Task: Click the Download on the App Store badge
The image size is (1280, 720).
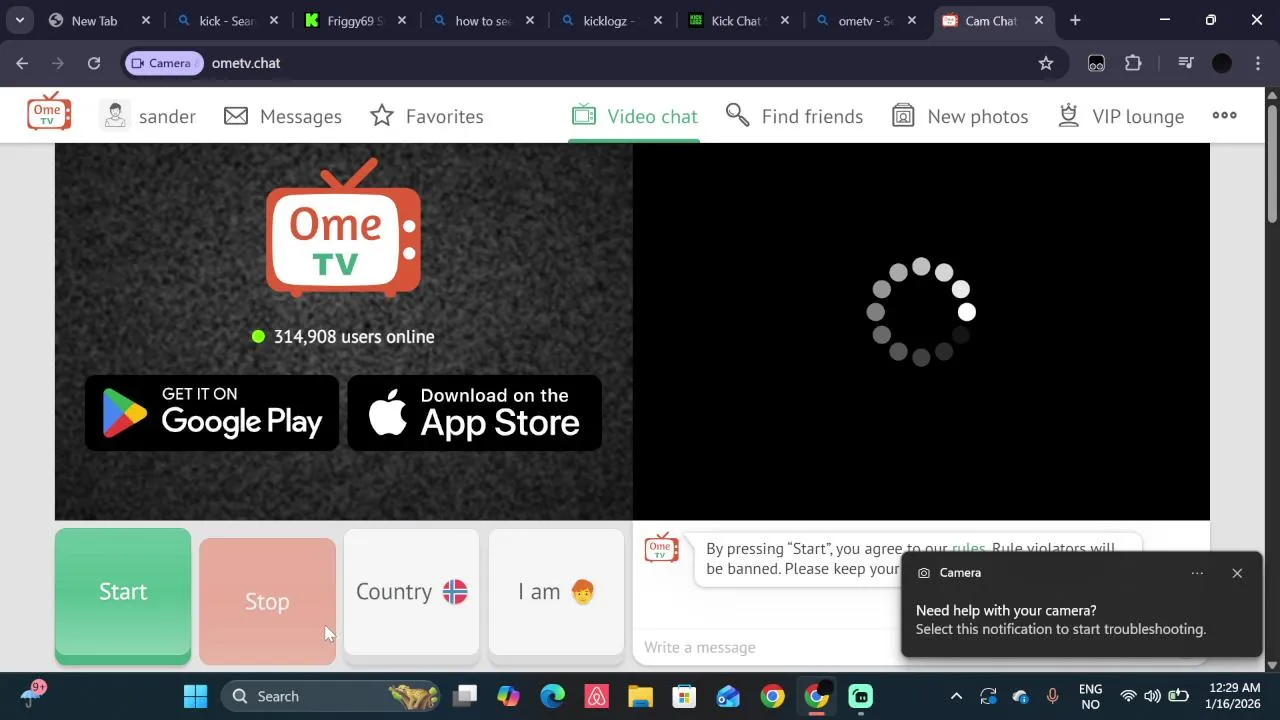Action: tap(474, 413)
